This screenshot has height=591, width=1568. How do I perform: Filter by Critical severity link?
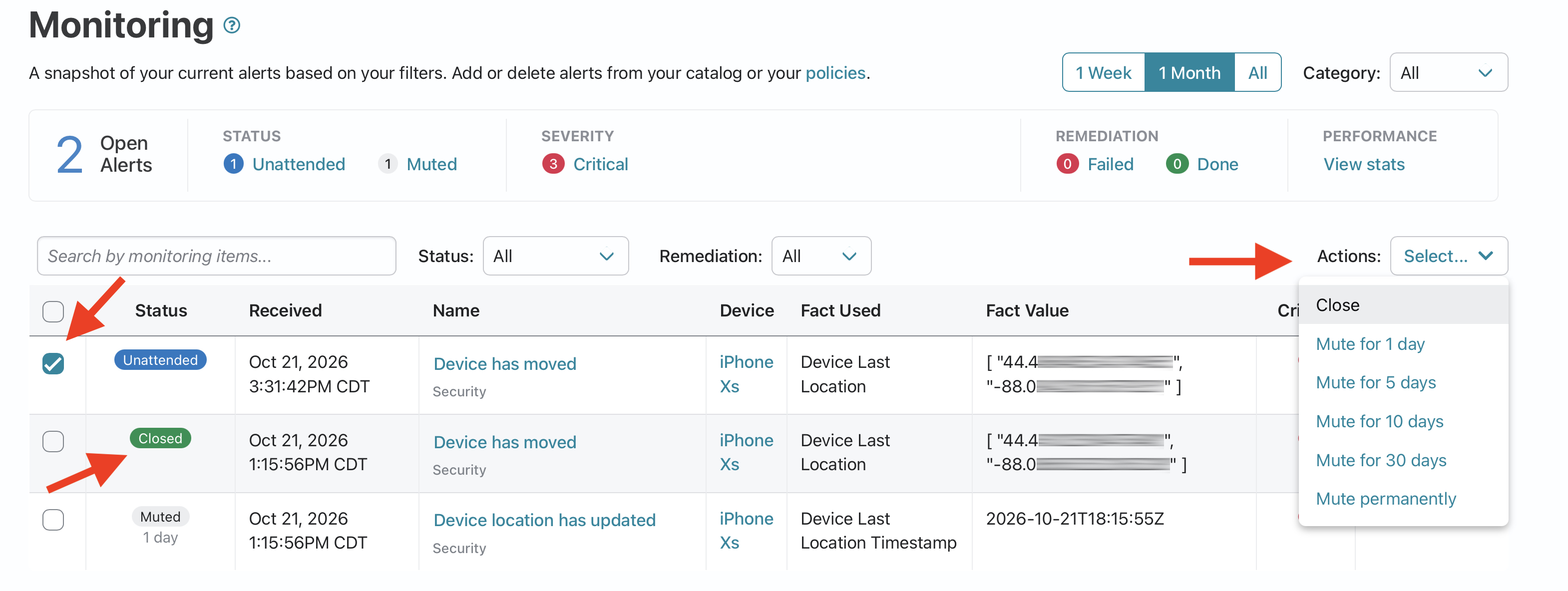click(600, 164)
